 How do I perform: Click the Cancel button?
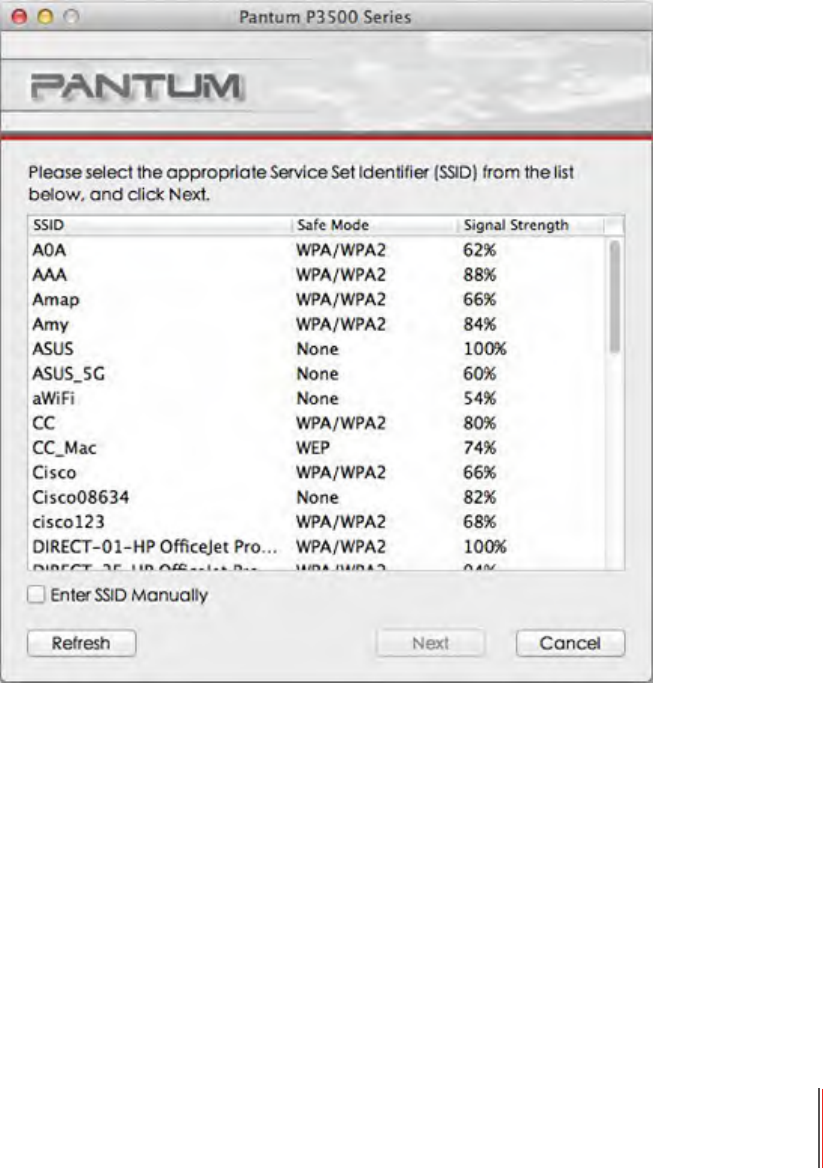570,643
